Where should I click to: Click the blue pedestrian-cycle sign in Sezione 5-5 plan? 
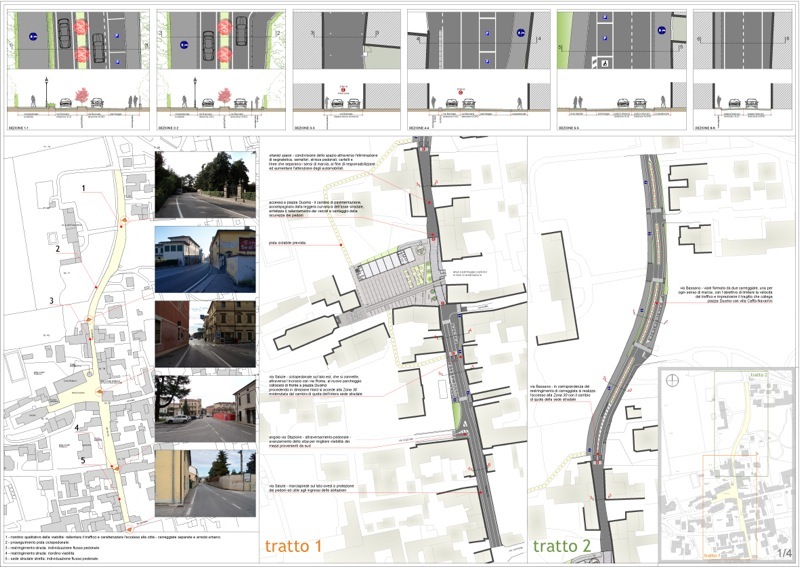pos(662,30)
